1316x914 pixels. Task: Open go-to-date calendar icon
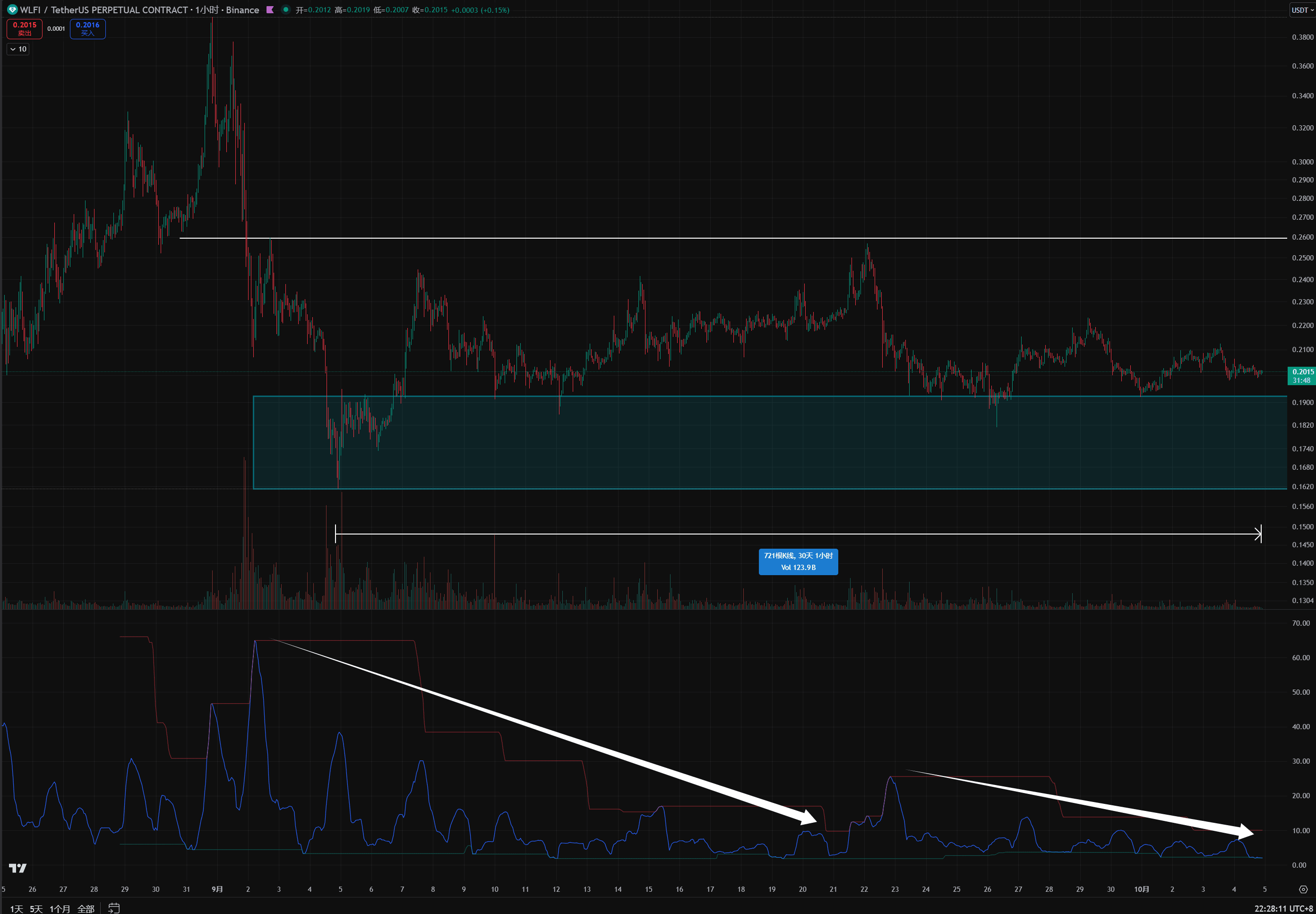[114, 908]
